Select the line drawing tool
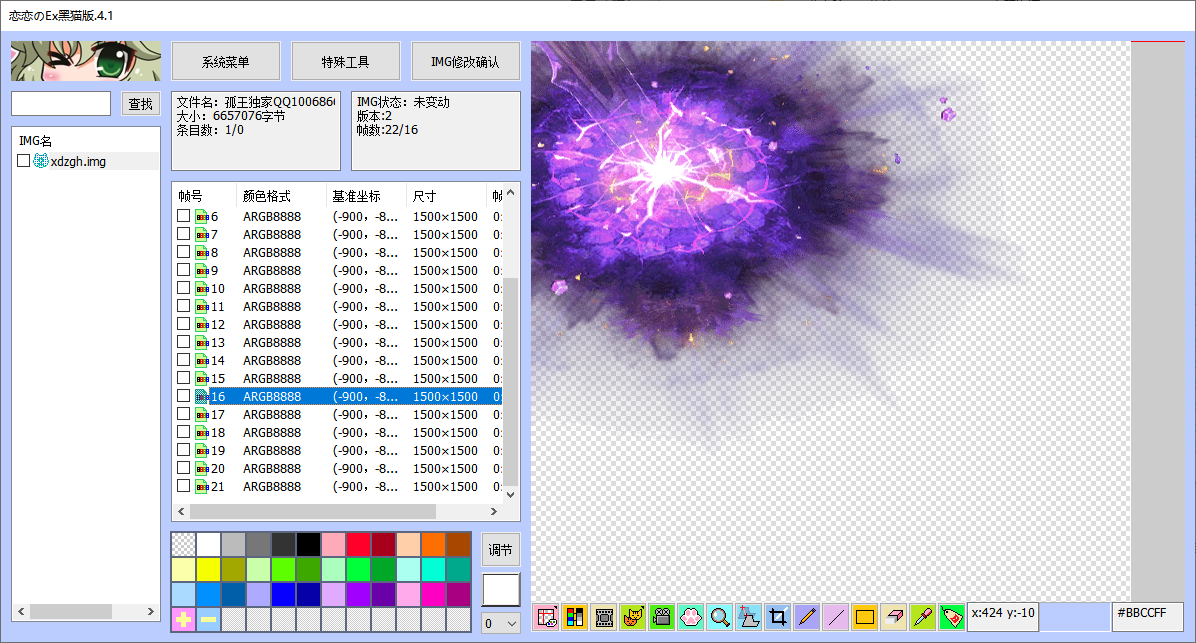Screen dimensions: 1196x643 (x=835, y=616)
